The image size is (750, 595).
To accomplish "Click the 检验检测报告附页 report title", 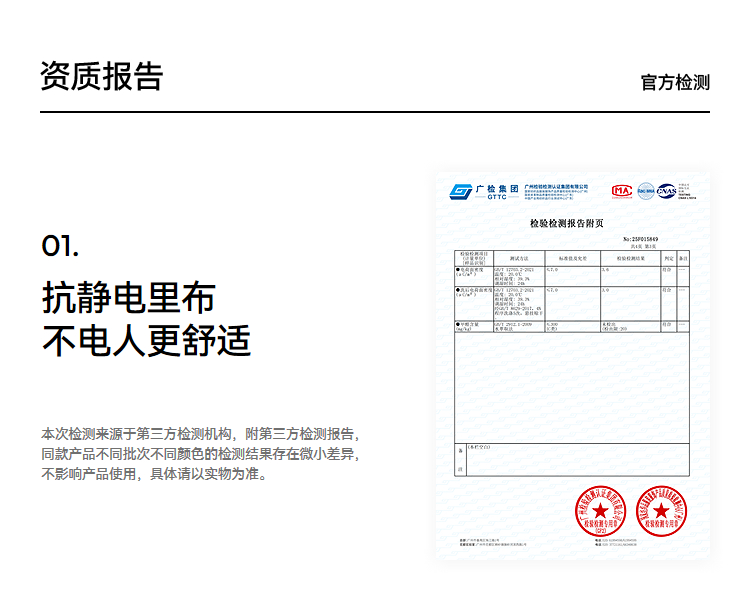I will tap(567, 223).
